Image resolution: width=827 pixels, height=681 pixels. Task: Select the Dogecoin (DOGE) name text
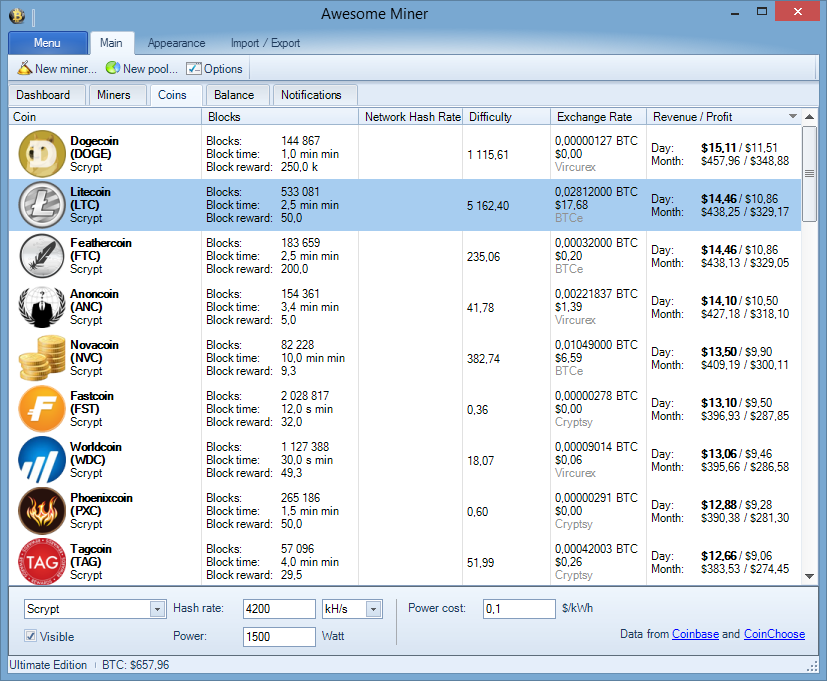94,147
